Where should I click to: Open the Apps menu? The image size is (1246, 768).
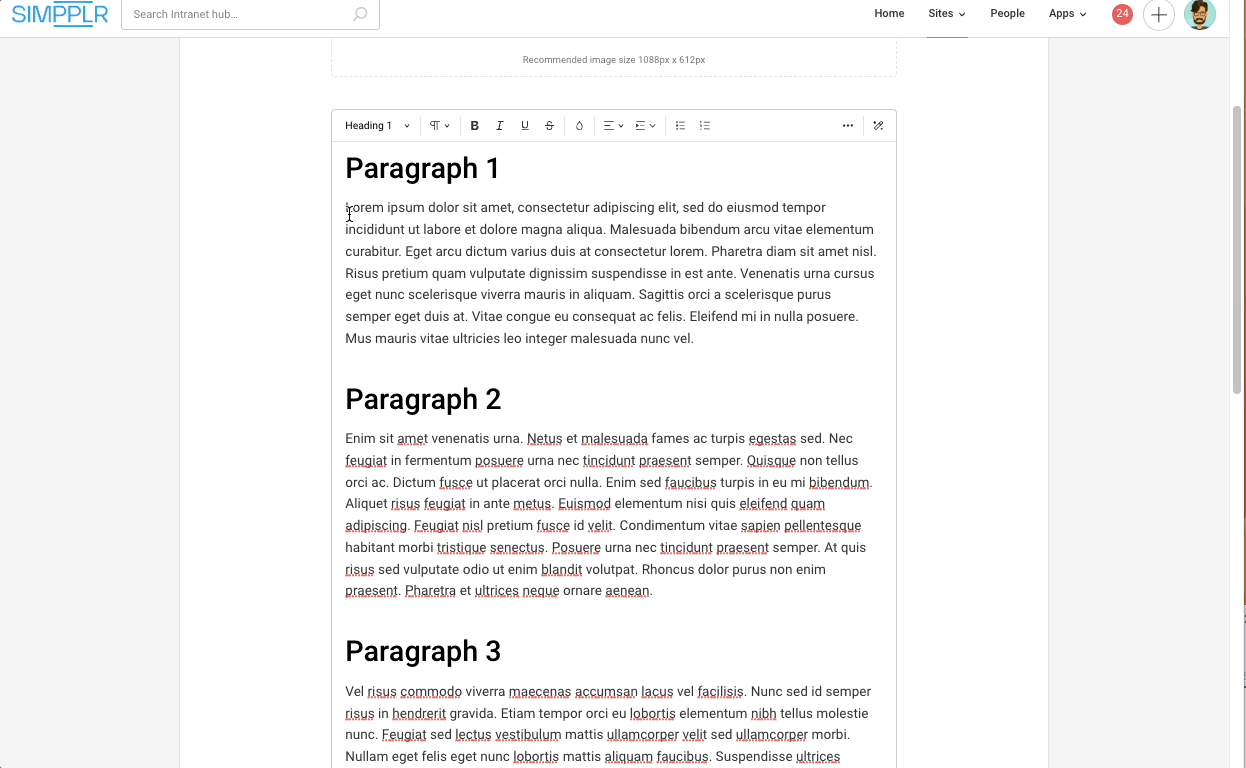pos(1067,14)
